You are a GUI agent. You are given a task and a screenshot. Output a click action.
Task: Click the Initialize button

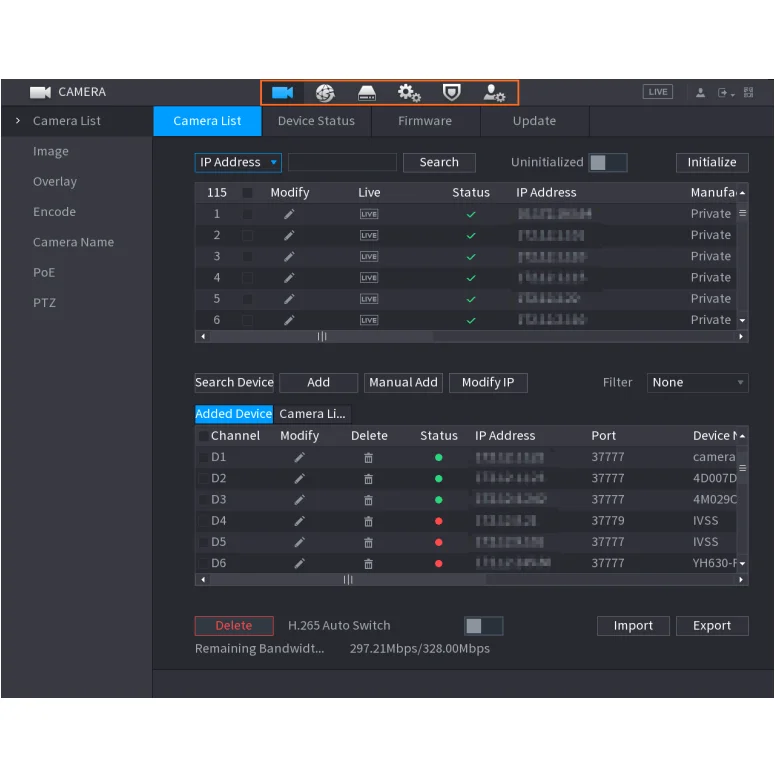pyautogui.click(x=712, y=163)
